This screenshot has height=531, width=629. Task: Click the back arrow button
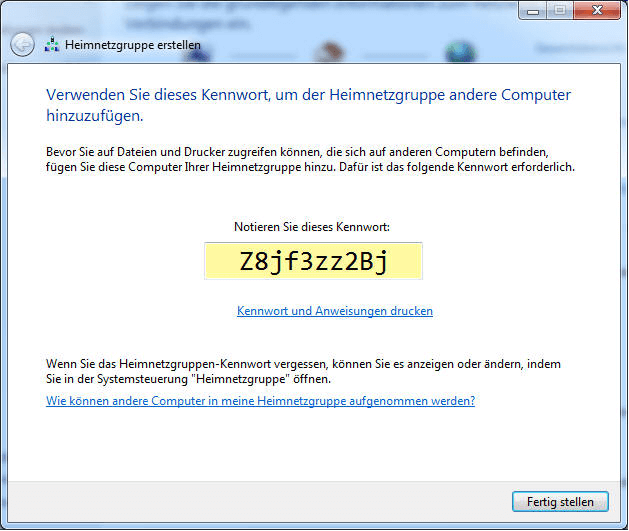pyautogui.click(x=22, y=44)
